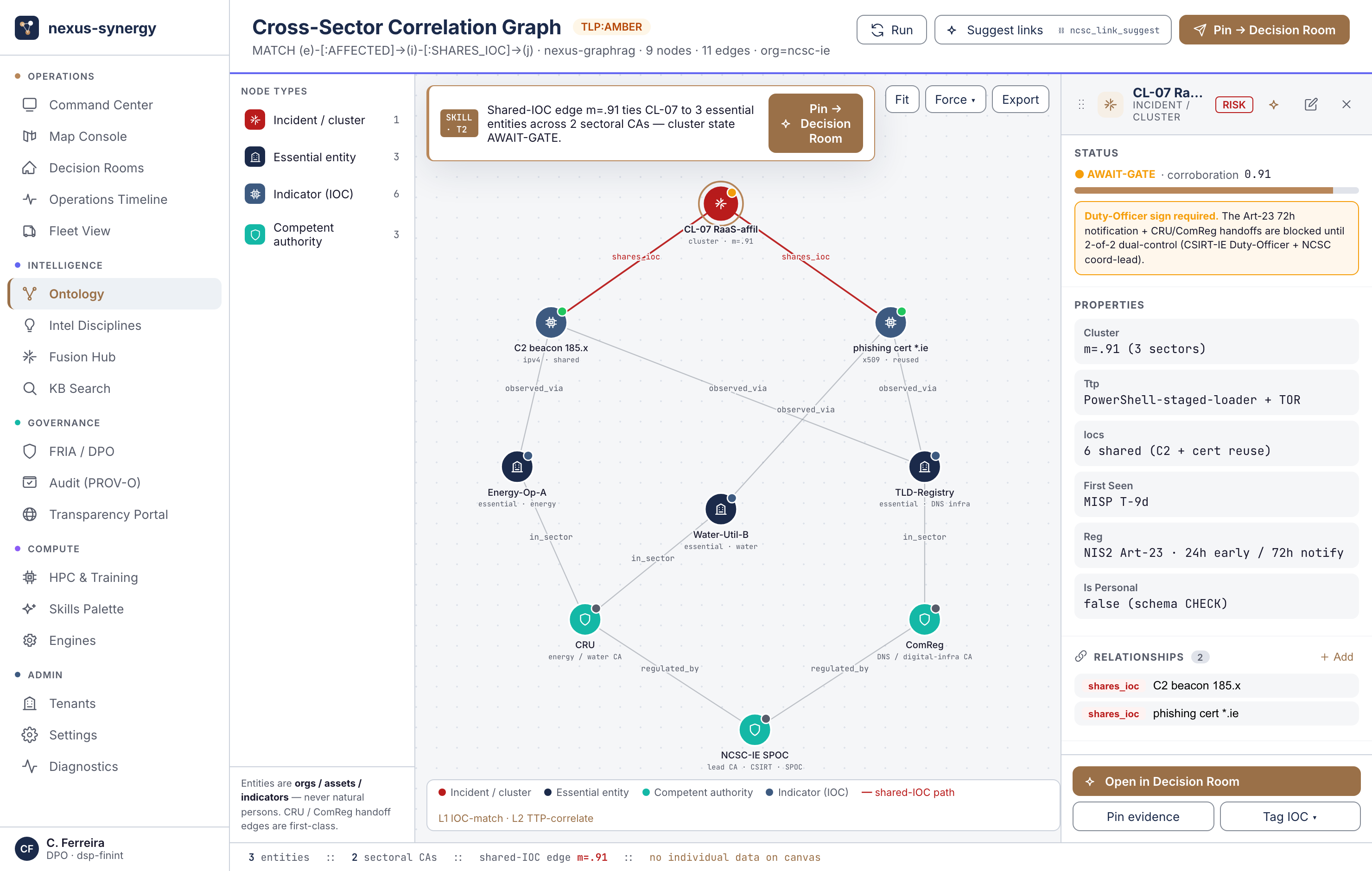
Task: Click the red Incident / cluster legend dot
Action: (x=442, y=792)
